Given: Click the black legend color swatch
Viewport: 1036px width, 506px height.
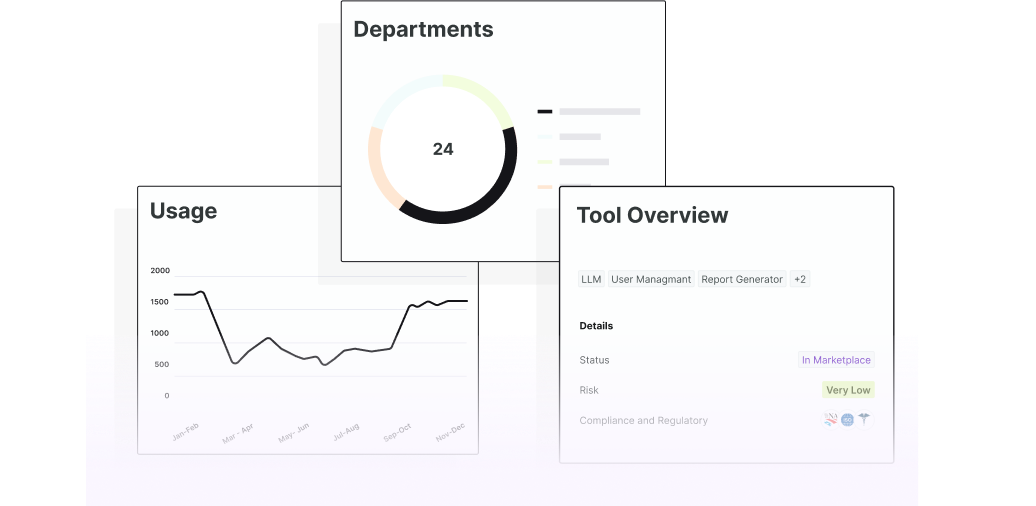Looking at the screenshot, I should pos(545,111).
